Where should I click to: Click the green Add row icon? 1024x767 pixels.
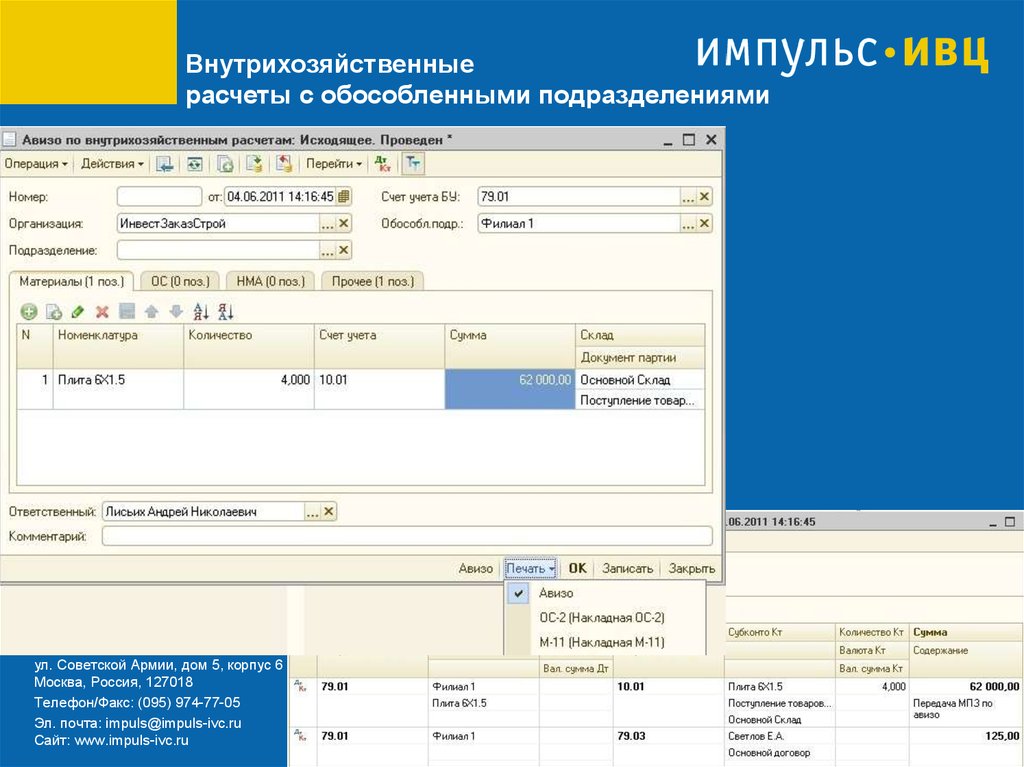(28, 311)
